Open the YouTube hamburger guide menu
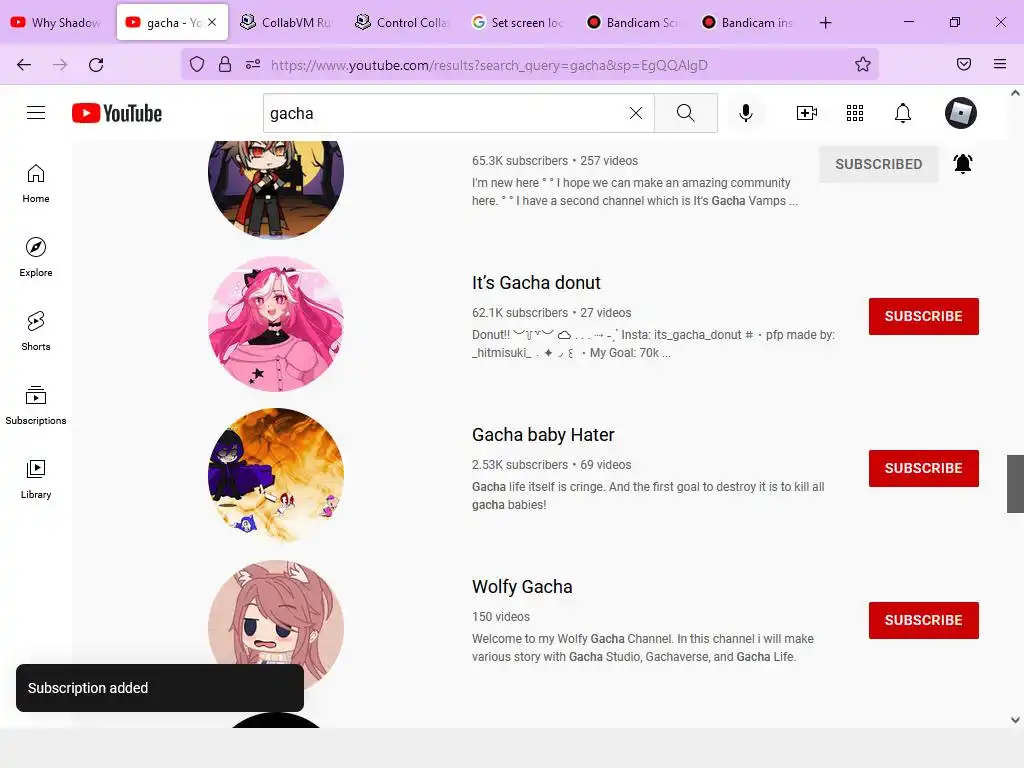The height and width of the screenshot is (768, 1024). pos(36,113)
